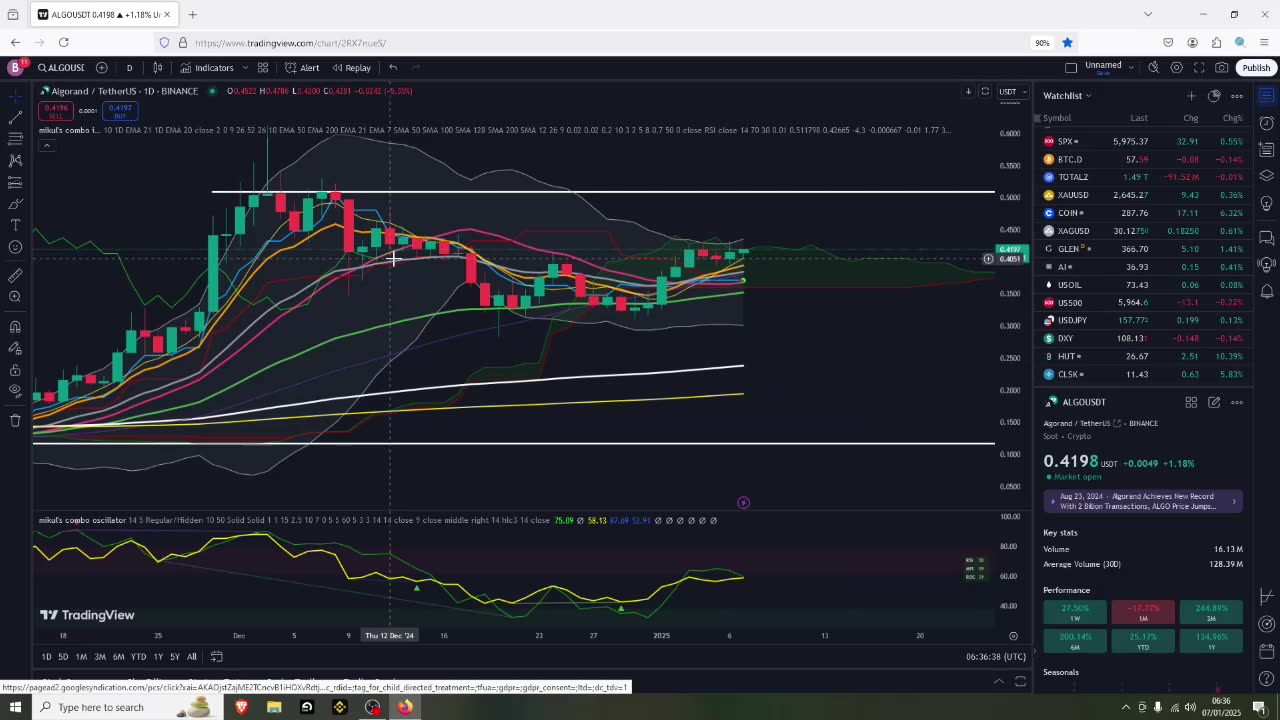This screenshot has height=720, width=1280.
Task: Collapse the bottom panel chevron
Action: (x=998, y=682)
